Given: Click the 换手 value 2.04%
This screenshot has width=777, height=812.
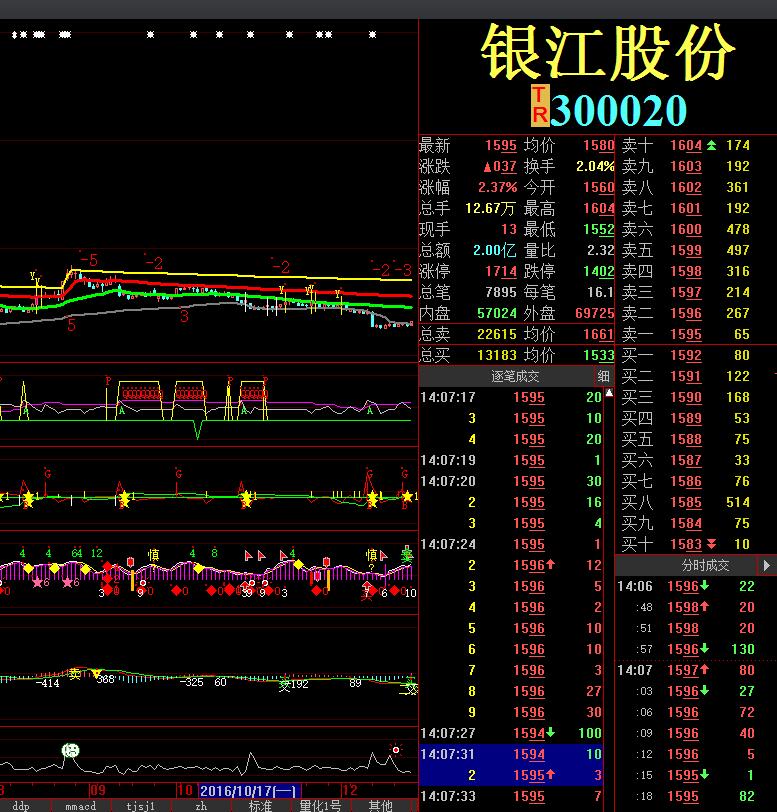Looking at the screenshot, I should [595, 167].
